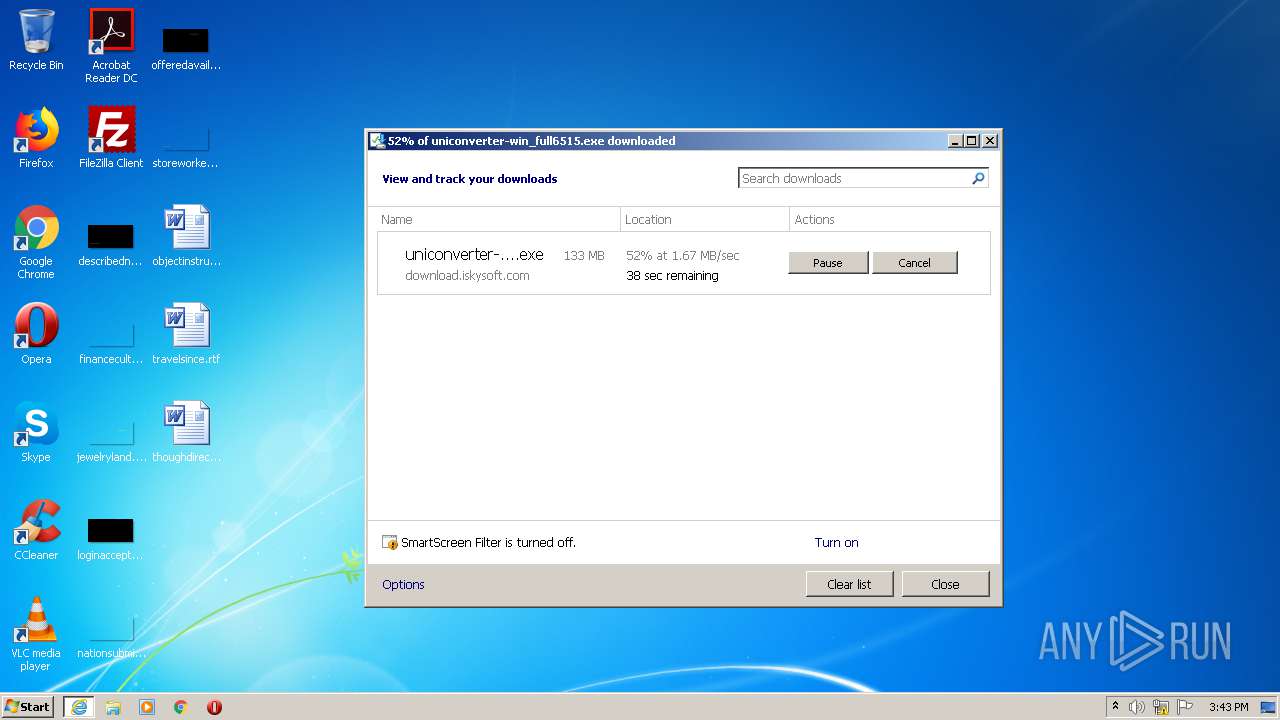Maximize the downloads window
This screenshot has width=1280, height=720.
971,141
